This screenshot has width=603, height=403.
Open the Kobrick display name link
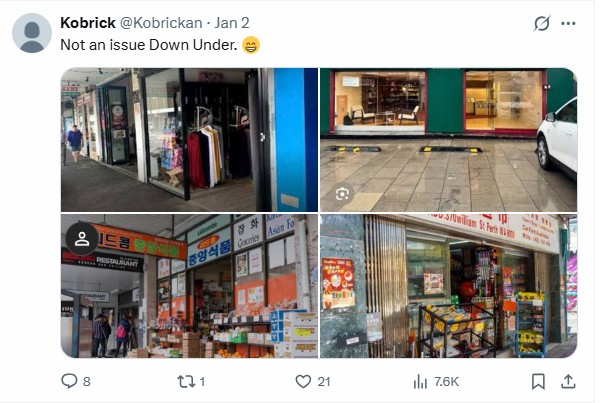point(88,23)
